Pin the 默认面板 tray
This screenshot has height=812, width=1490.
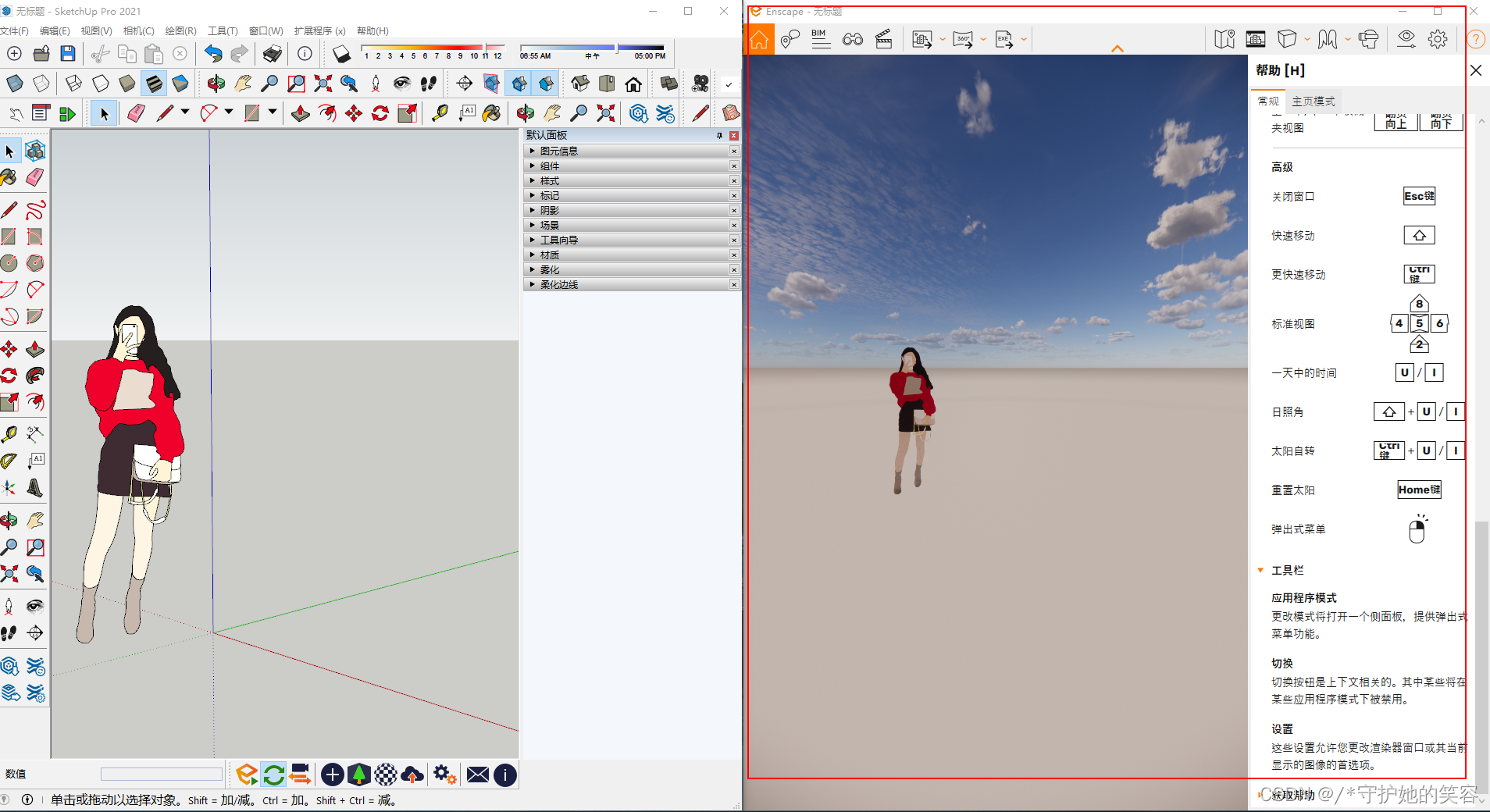coord(719,135)
